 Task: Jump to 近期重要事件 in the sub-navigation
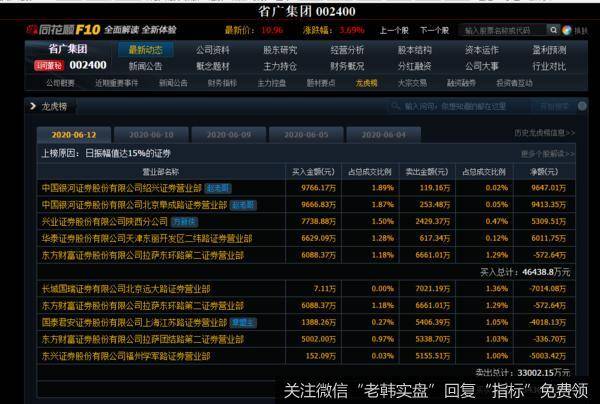pos(117,83)
